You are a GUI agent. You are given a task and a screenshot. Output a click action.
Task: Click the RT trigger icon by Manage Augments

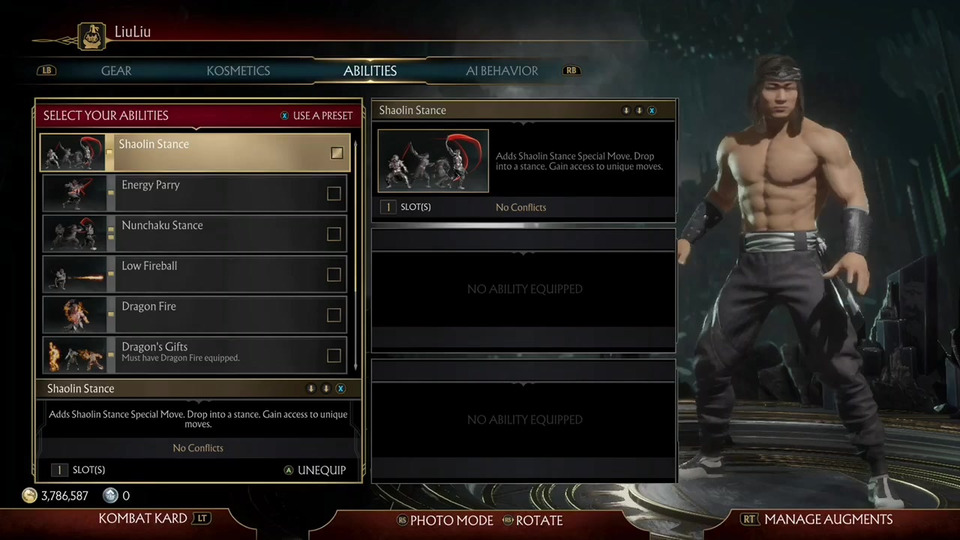tap(749, 519)
